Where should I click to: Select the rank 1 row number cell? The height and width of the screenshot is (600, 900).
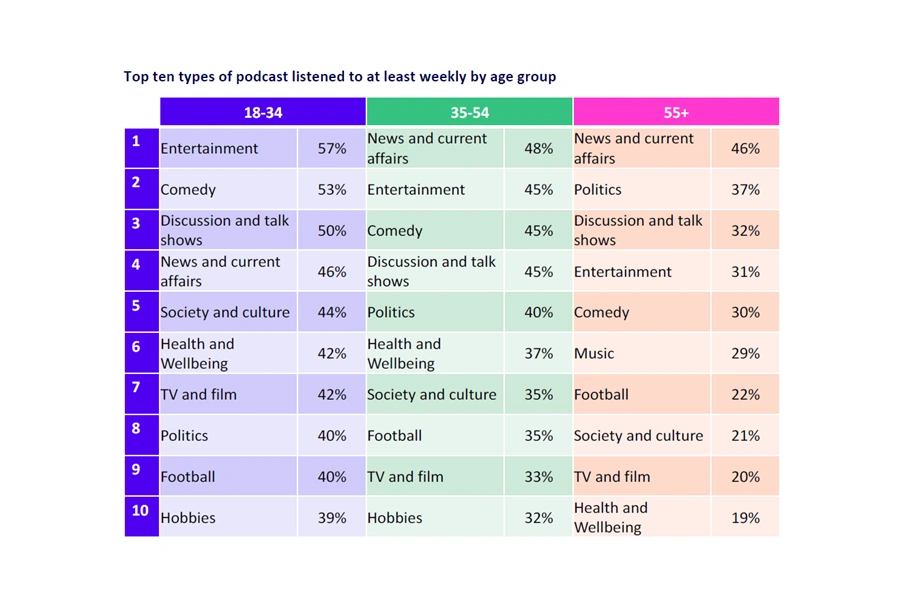141,148
